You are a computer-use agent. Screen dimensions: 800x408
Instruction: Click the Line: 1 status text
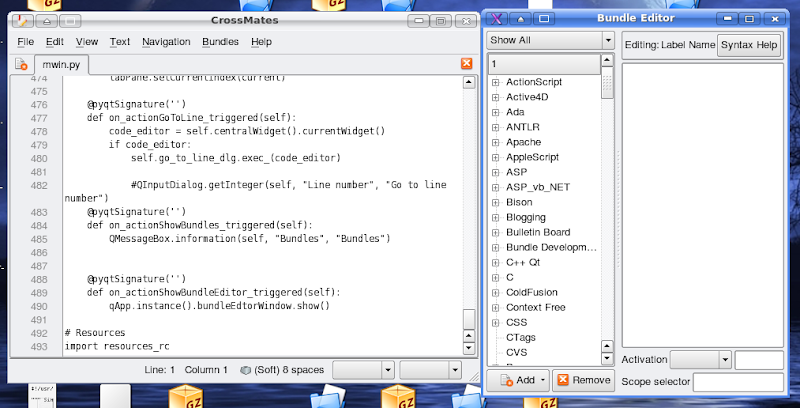click(x=159, y=370)
